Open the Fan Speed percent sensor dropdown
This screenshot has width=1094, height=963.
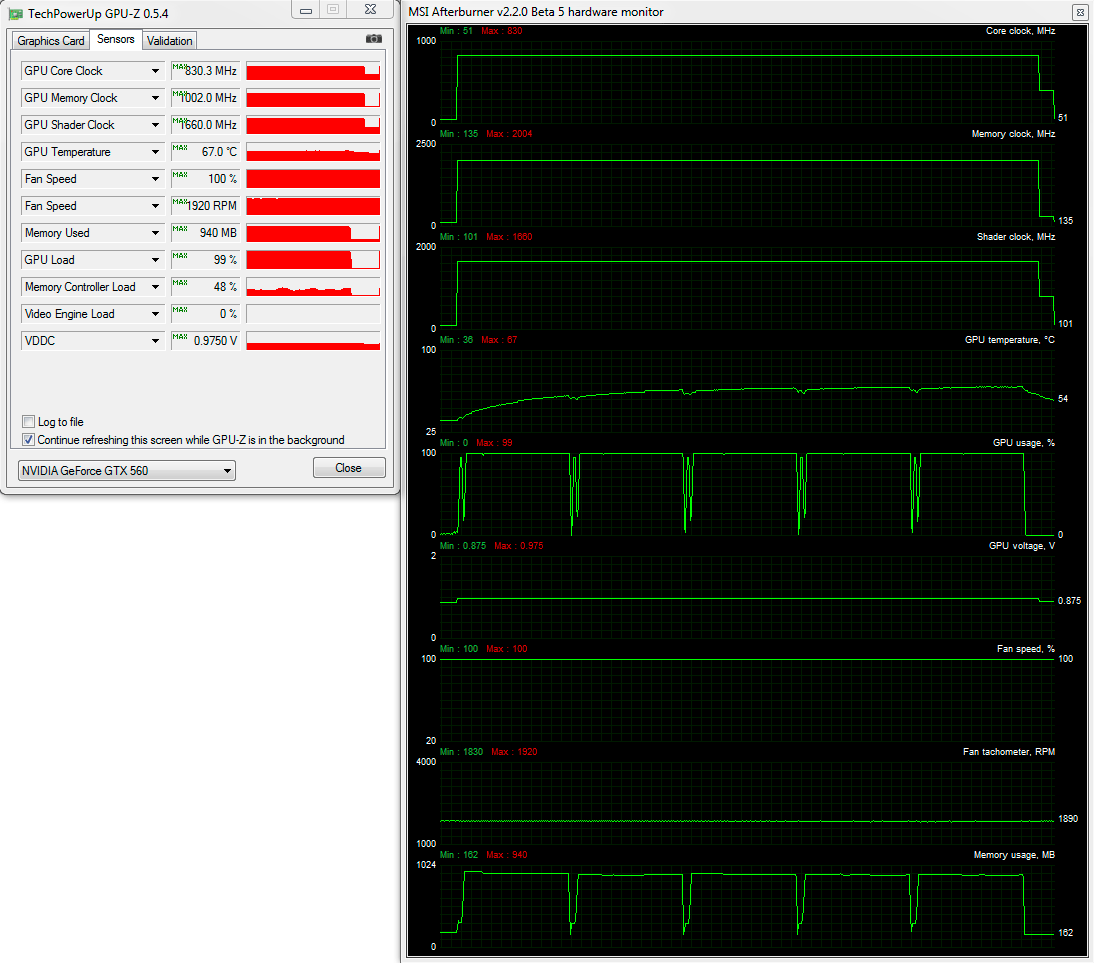tap(156, 179)
